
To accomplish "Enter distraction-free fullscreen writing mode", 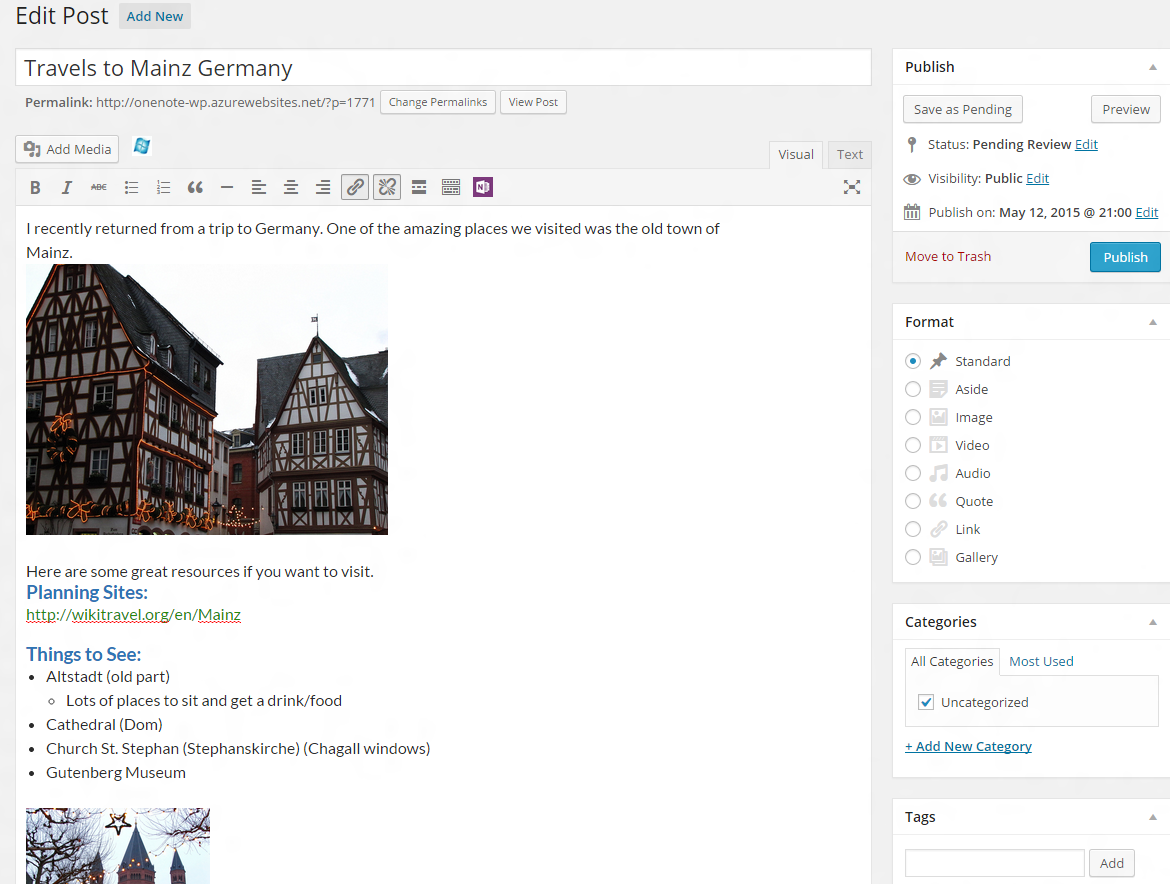I will pyautogui.click(x=851, y=187).
